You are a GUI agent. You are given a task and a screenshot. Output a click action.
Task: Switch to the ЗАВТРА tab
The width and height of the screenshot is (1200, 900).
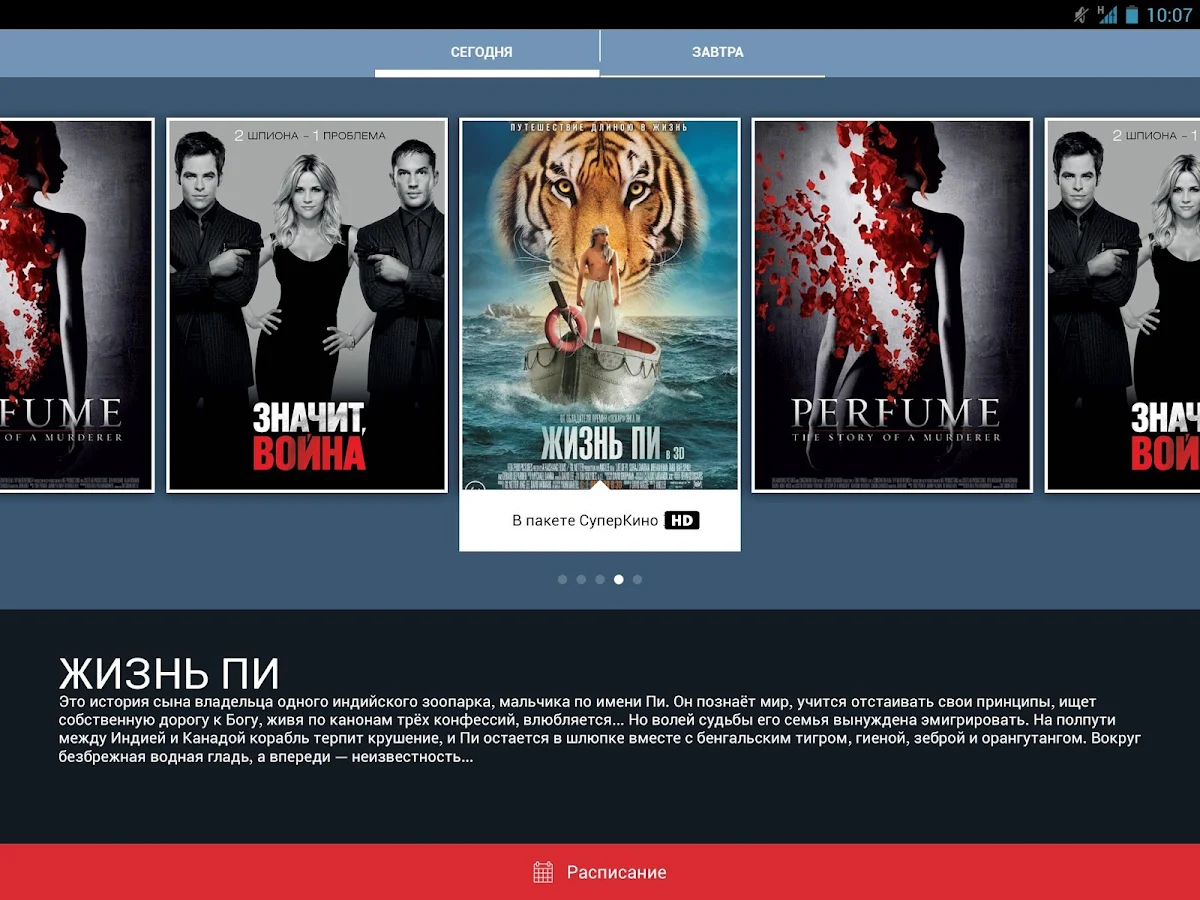click(713, 52)
